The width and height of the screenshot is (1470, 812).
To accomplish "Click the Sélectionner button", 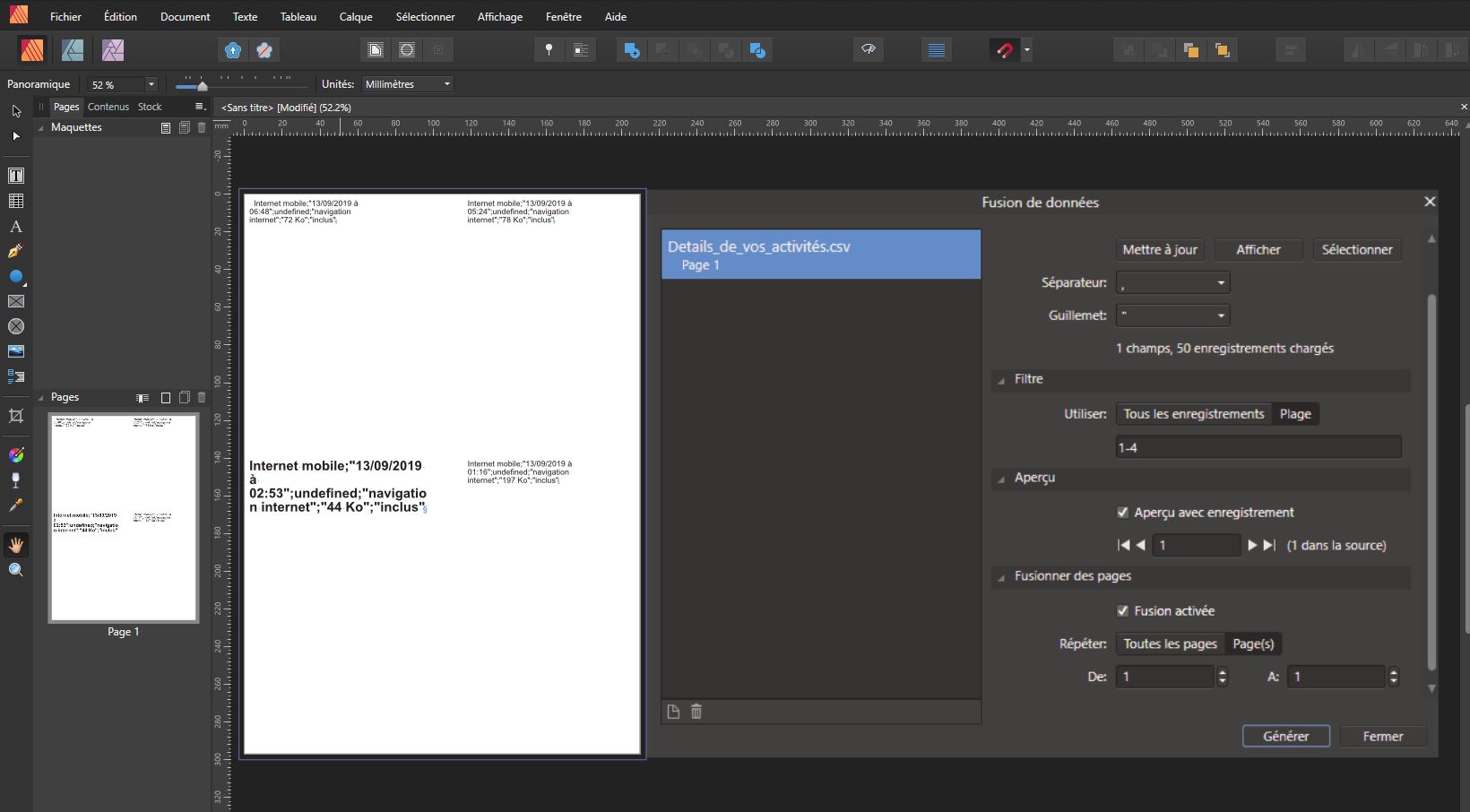I will (1357, 250).
